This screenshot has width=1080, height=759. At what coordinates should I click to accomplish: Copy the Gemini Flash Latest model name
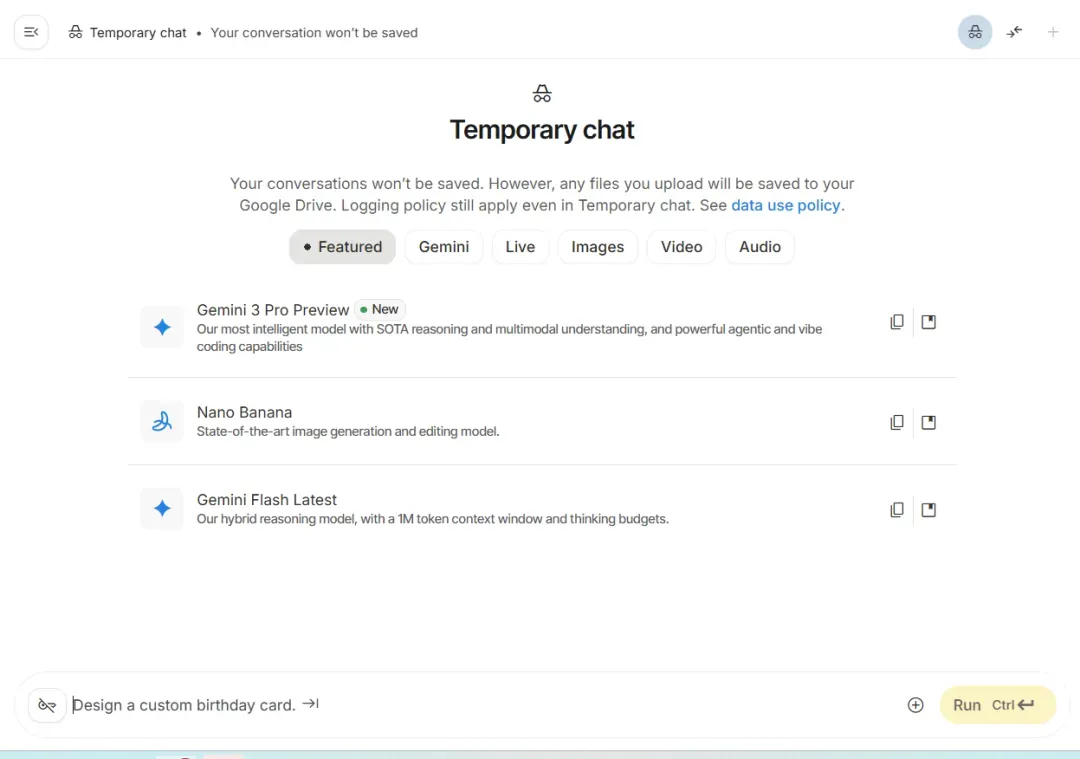(x=896, y=510)
